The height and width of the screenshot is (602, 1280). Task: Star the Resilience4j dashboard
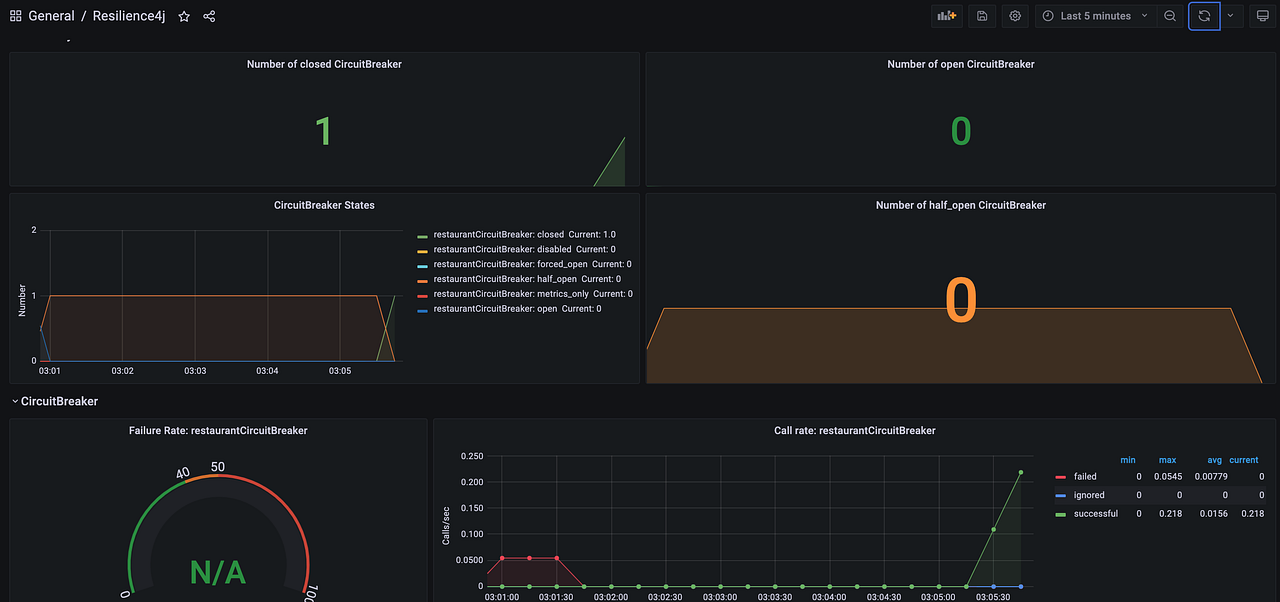(183, 16)
